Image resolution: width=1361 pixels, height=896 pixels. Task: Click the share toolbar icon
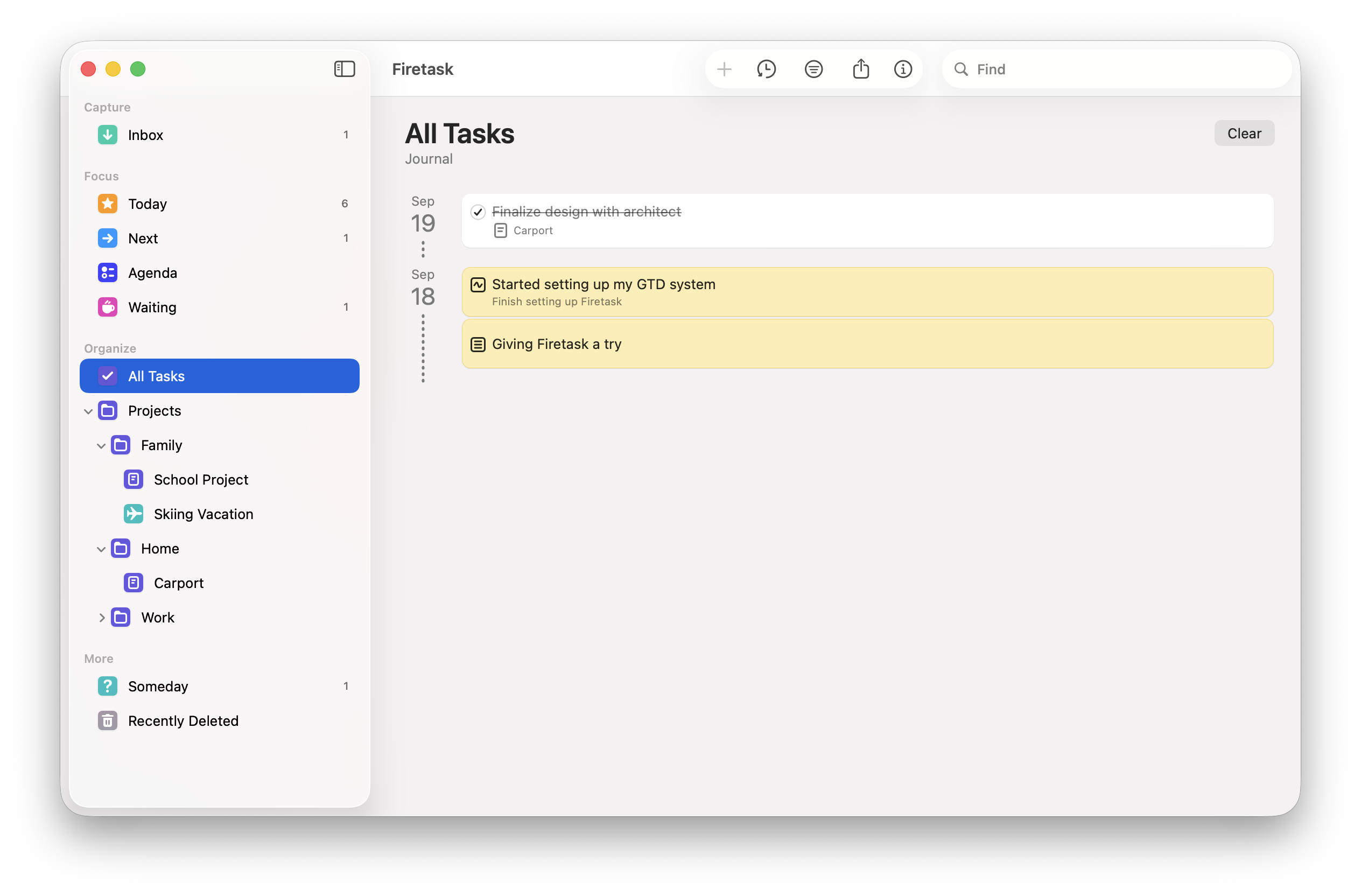[x=861, y=69]
